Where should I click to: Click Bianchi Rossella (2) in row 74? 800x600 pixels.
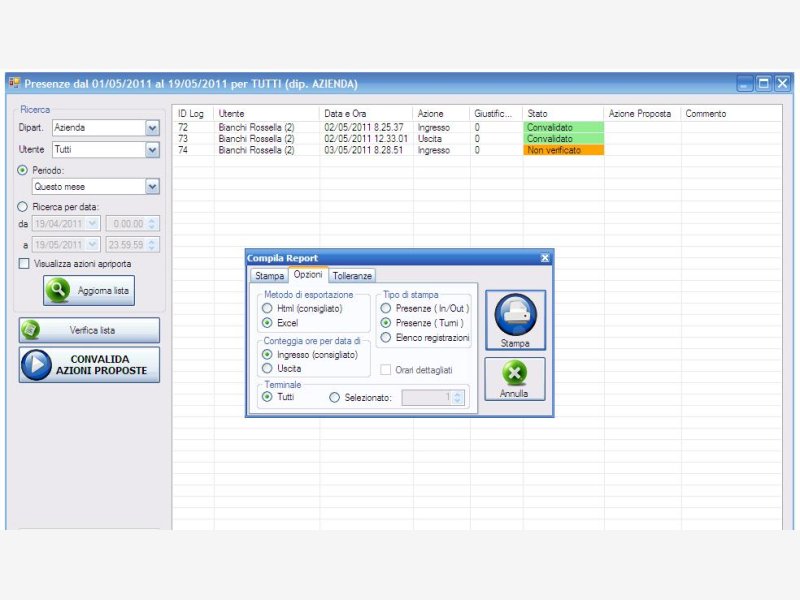click(256, 150)
